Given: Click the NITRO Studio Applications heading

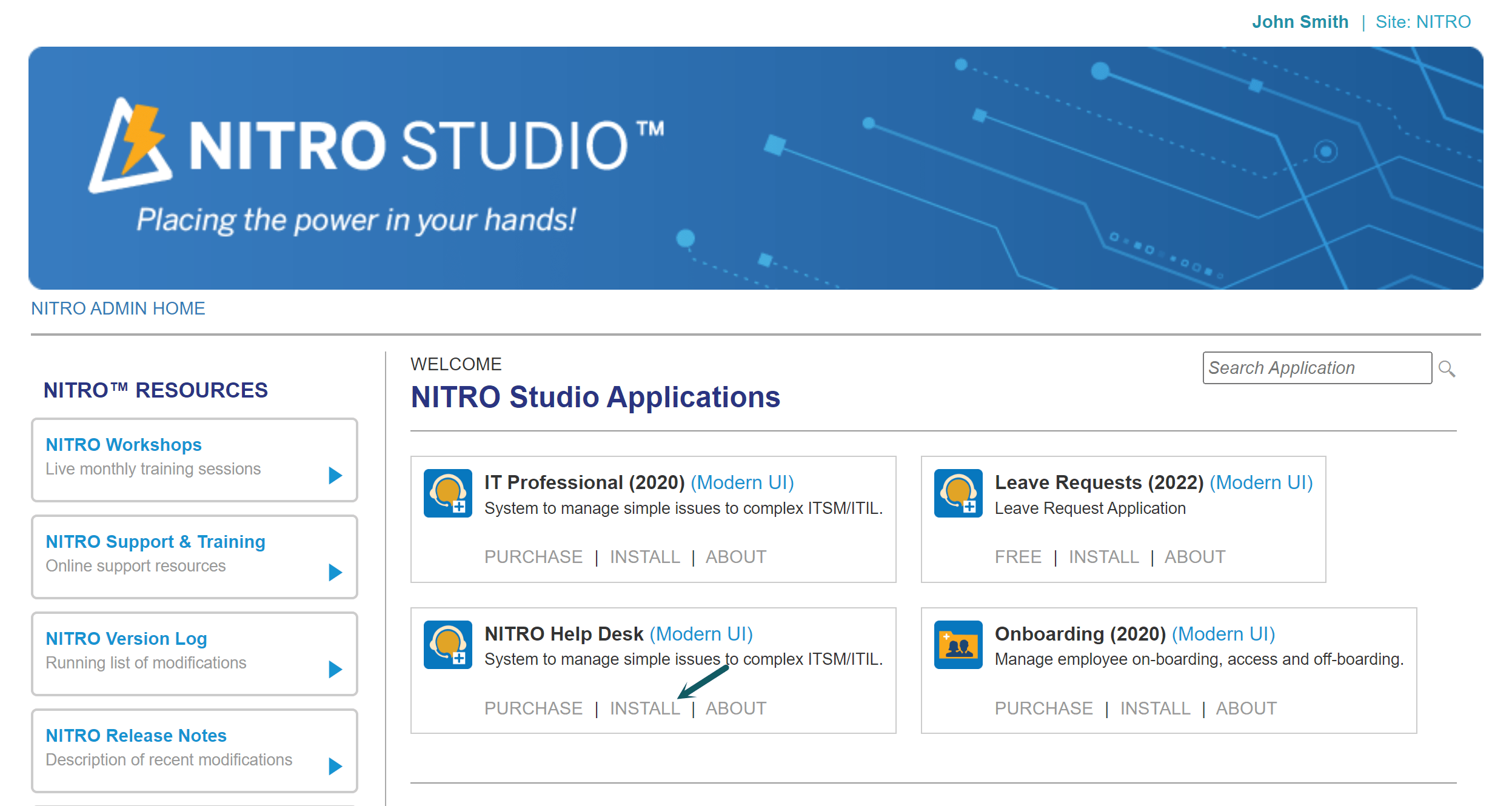Looking at the screenshot, I should coord(595,398).
